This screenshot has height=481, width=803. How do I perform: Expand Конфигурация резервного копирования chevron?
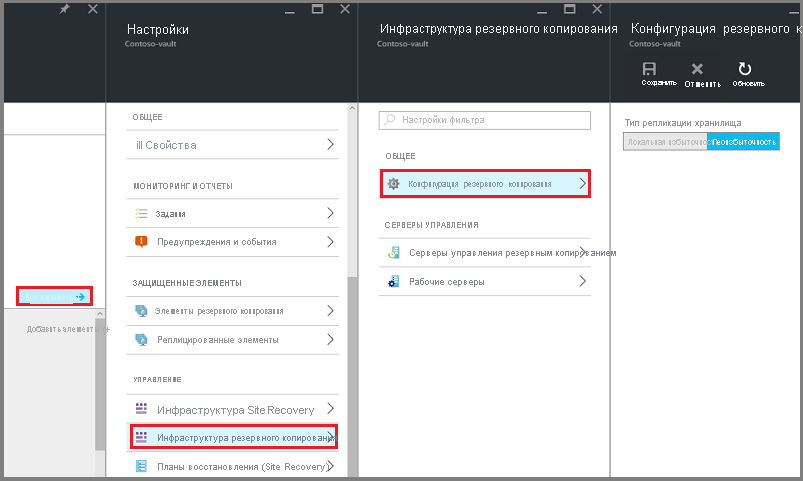582,183
